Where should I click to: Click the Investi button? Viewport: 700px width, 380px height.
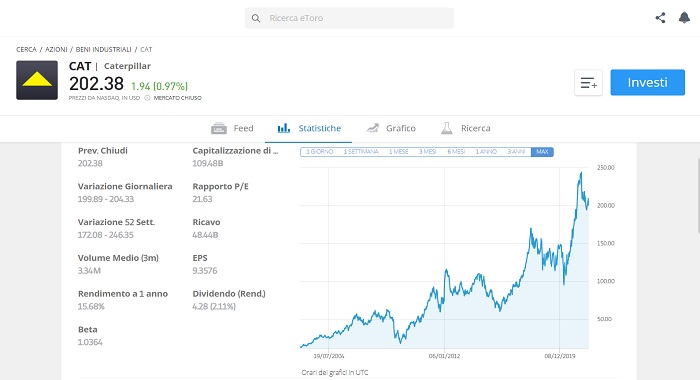647,83
